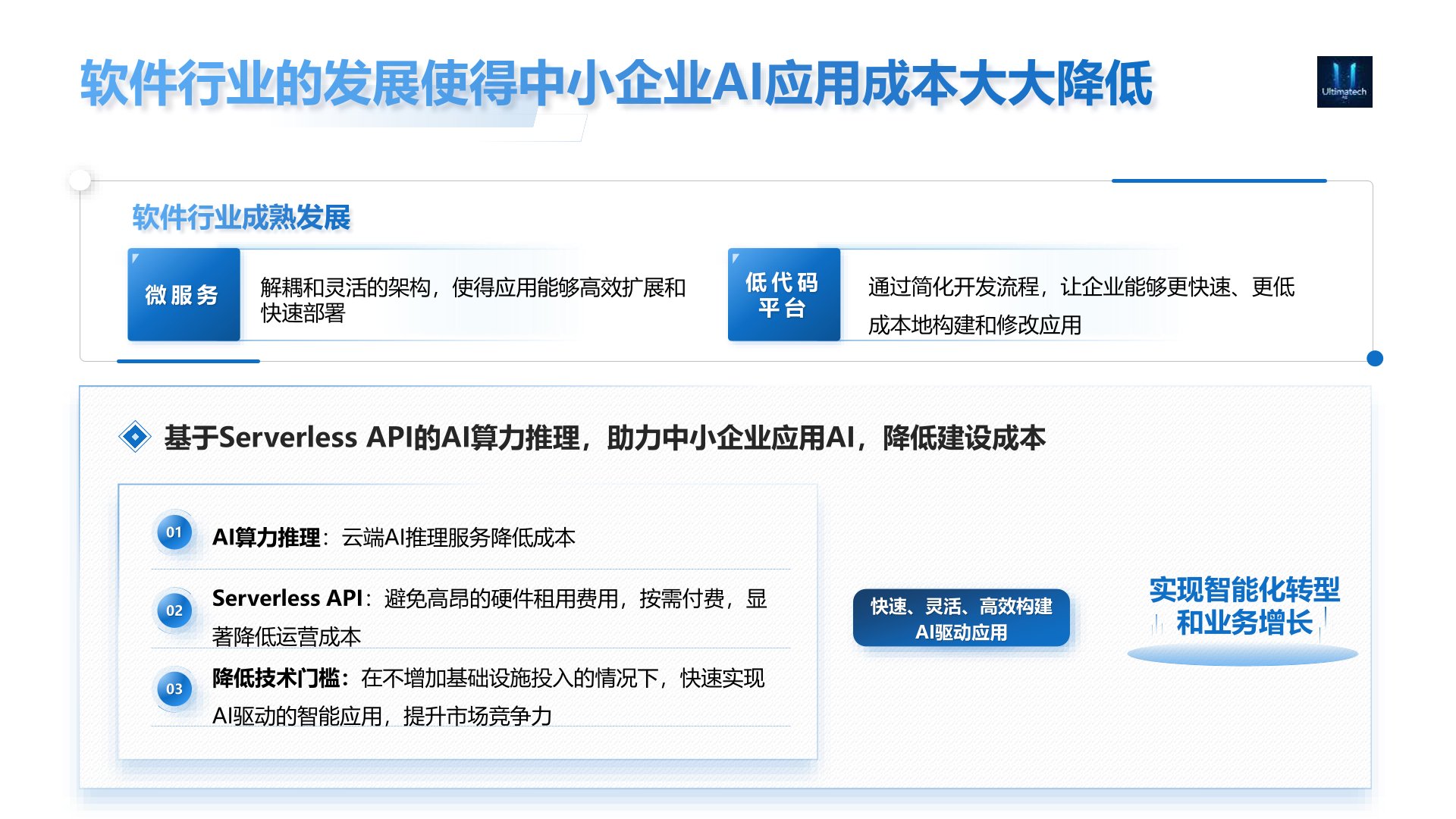Click the 02 numbered circle badge

coord(174,610)
